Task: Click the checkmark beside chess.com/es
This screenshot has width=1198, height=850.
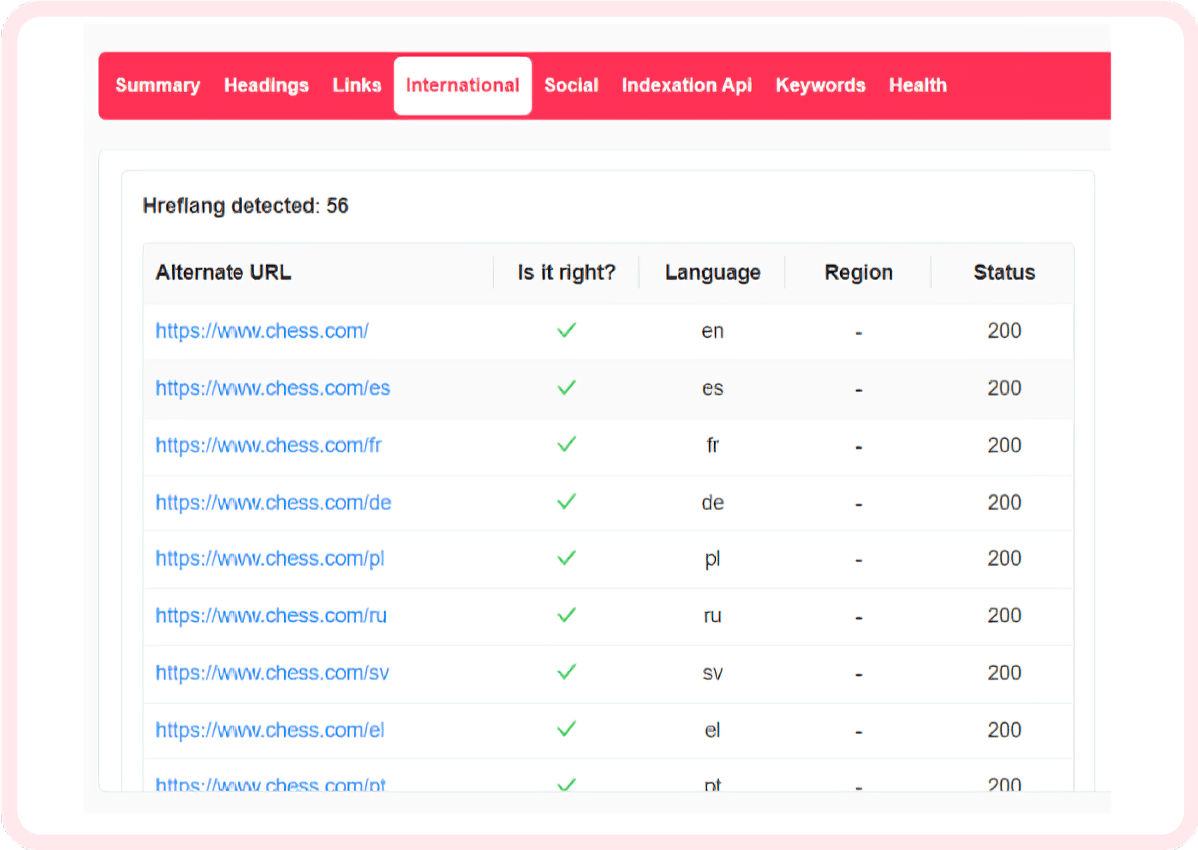Action: [566, 388]
